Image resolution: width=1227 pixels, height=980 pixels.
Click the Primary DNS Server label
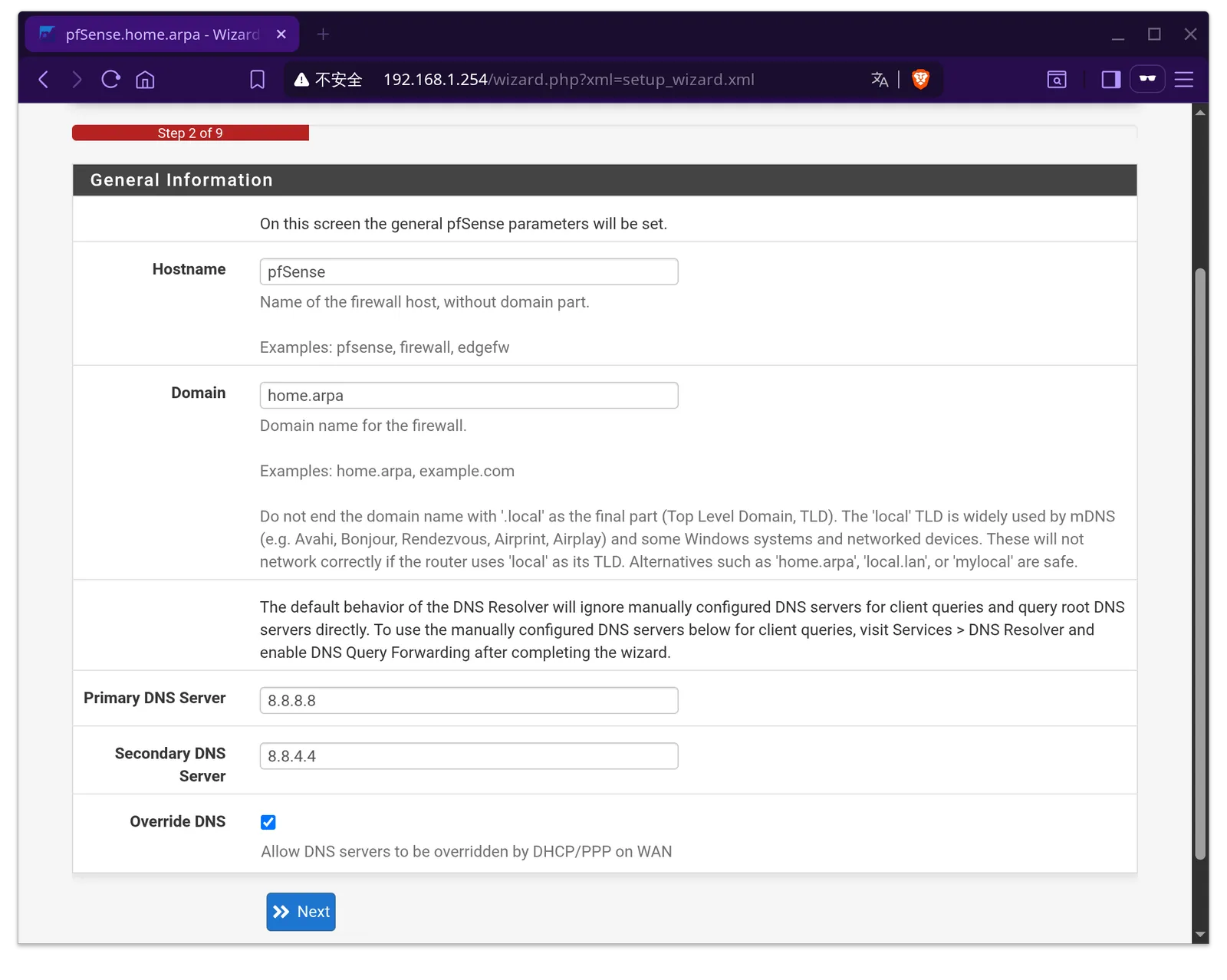pyautogui.click(x=155, y=698)
